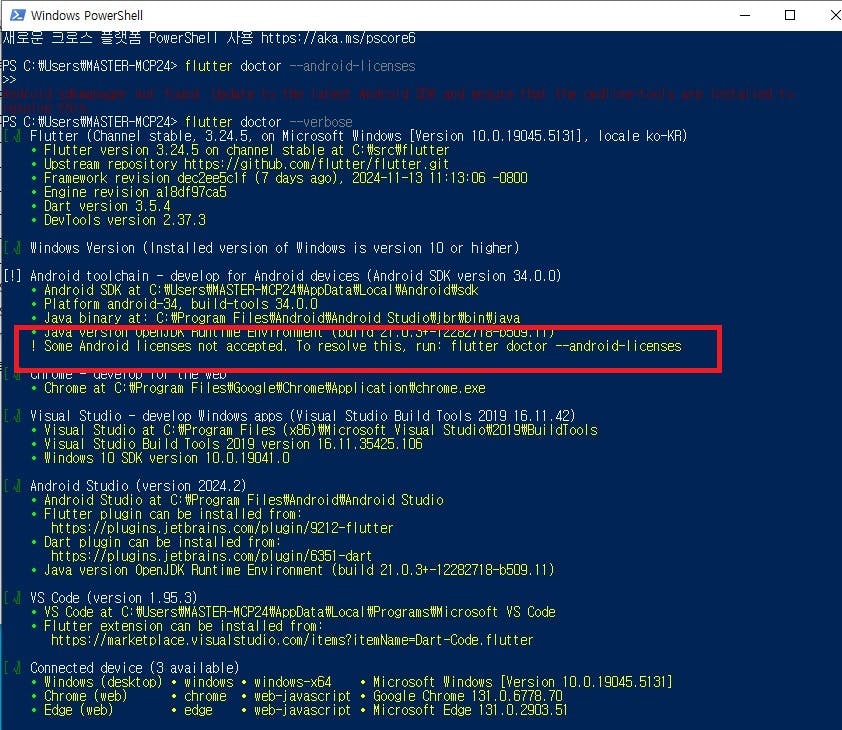Click 'Flutter plugin can be installed from:' line
Viewport: 842px width, 730px height.
click(173, 514)
